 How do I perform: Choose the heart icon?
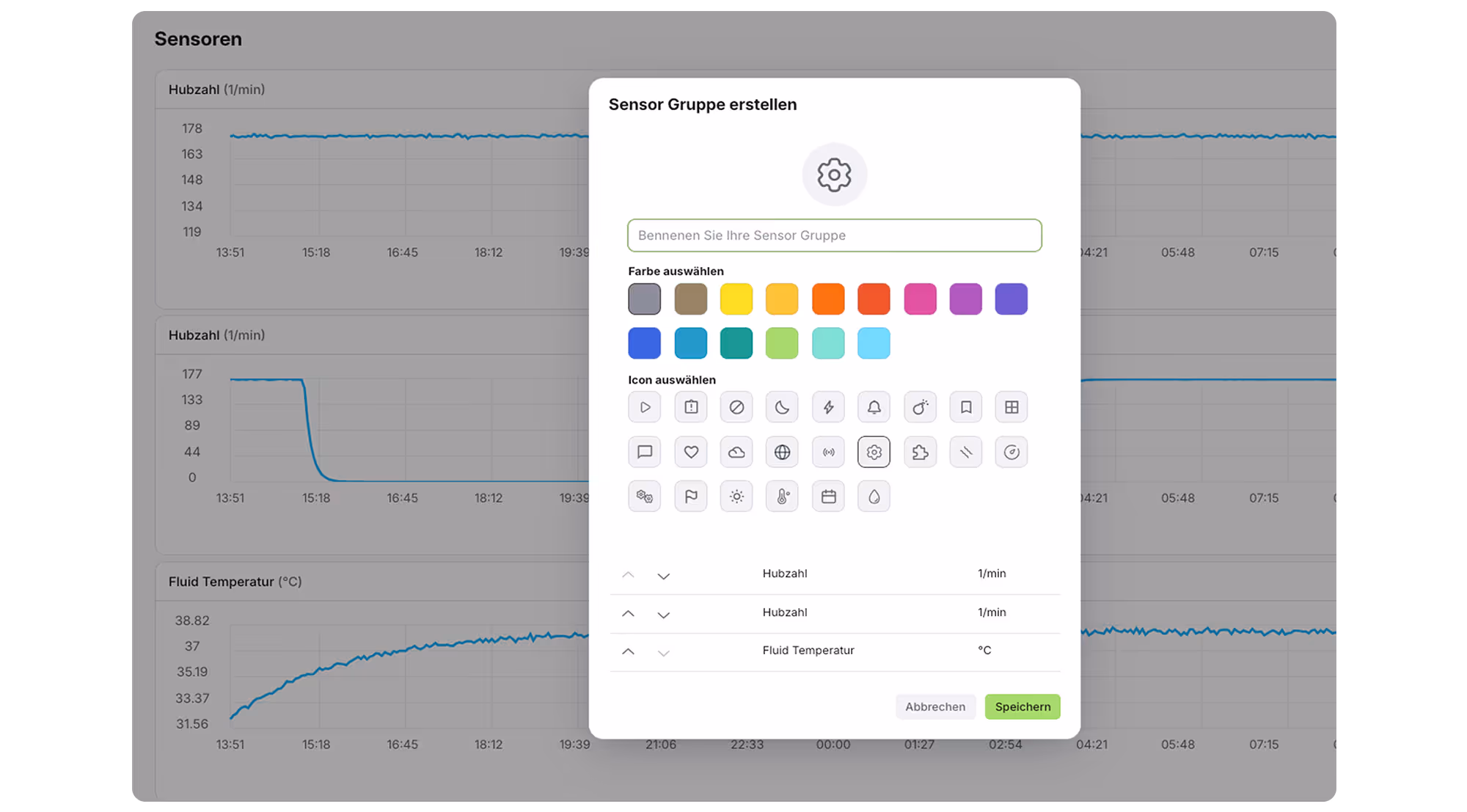690,452
